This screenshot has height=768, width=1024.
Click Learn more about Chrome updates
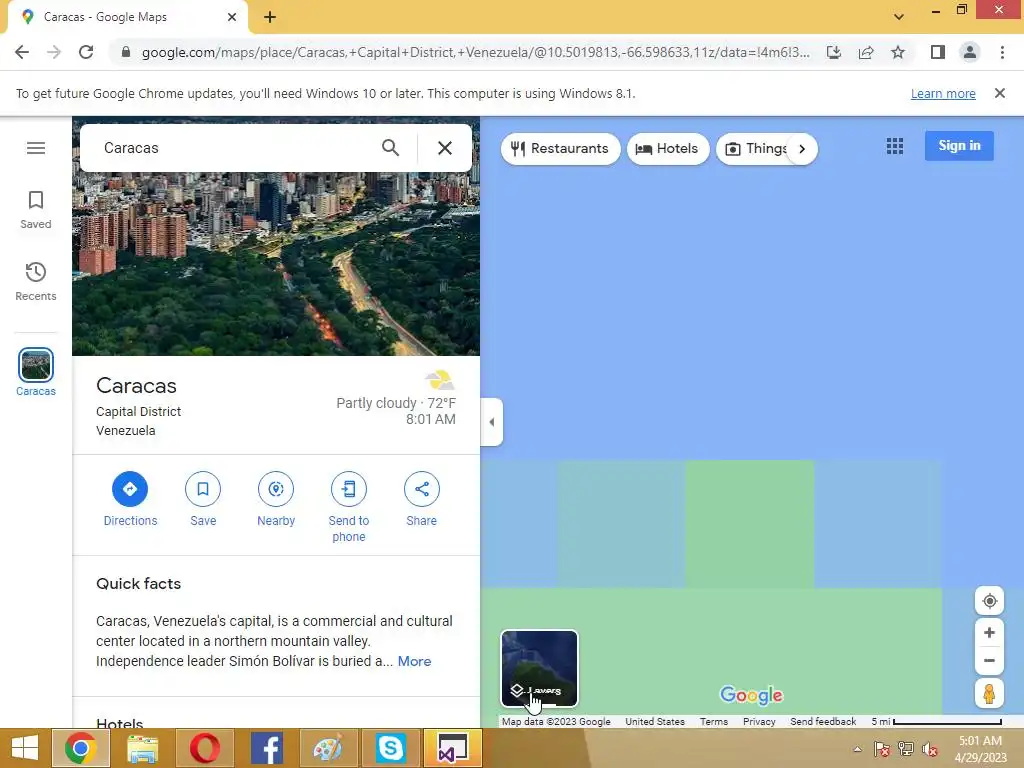point(943,93)
